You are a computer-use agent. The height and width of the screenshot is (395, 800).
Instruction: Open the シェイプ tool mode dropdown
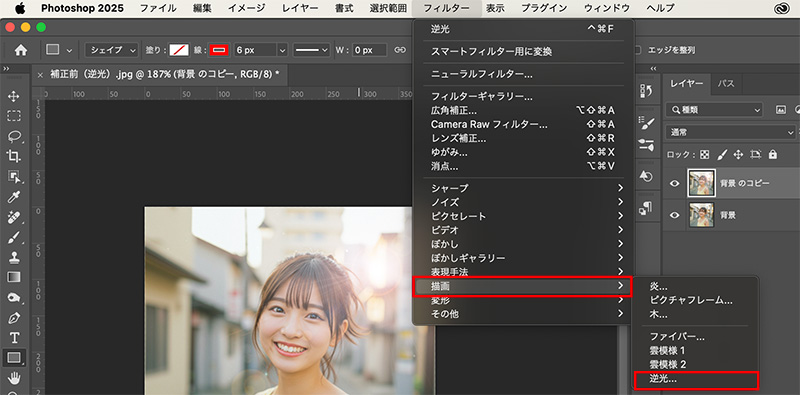tap(112, 50)
